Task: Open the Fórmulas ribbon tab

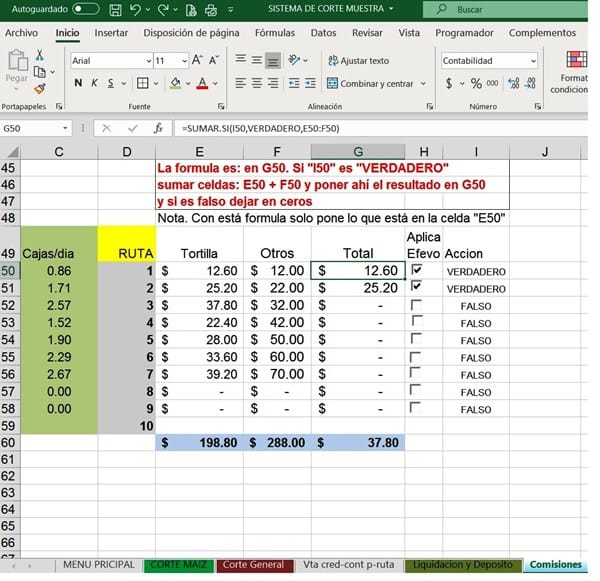Action: click(x=274, y=33)
